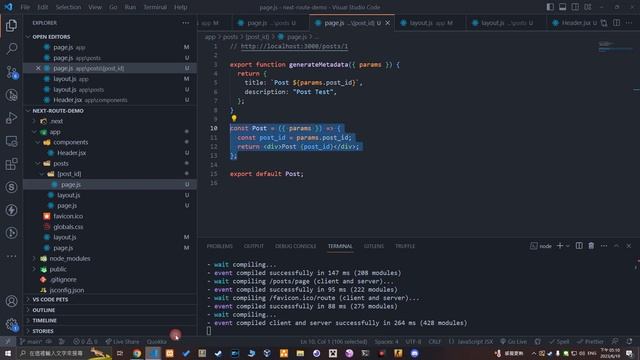Toggle bottom panel visibility in title bar
Image resolution: width=640 pixels, height=360 pixels.
pos(562,7)
